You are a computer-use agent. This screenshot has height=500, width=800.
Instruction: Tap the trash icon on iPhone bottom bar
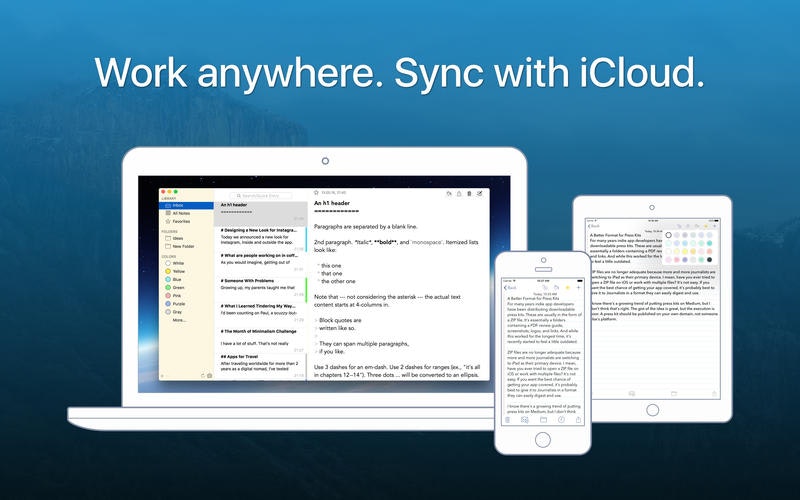click(507, 420)
